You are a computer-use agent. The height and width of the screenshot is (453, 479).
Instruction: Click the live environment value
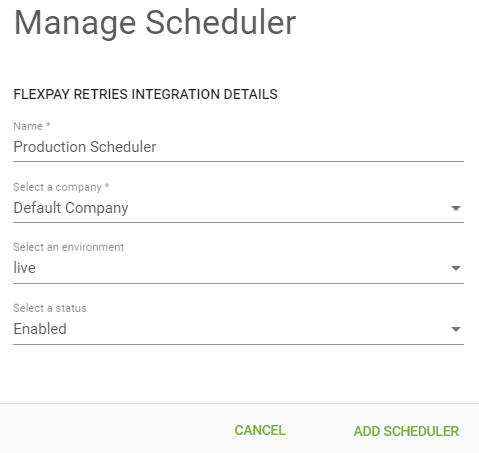24,268
